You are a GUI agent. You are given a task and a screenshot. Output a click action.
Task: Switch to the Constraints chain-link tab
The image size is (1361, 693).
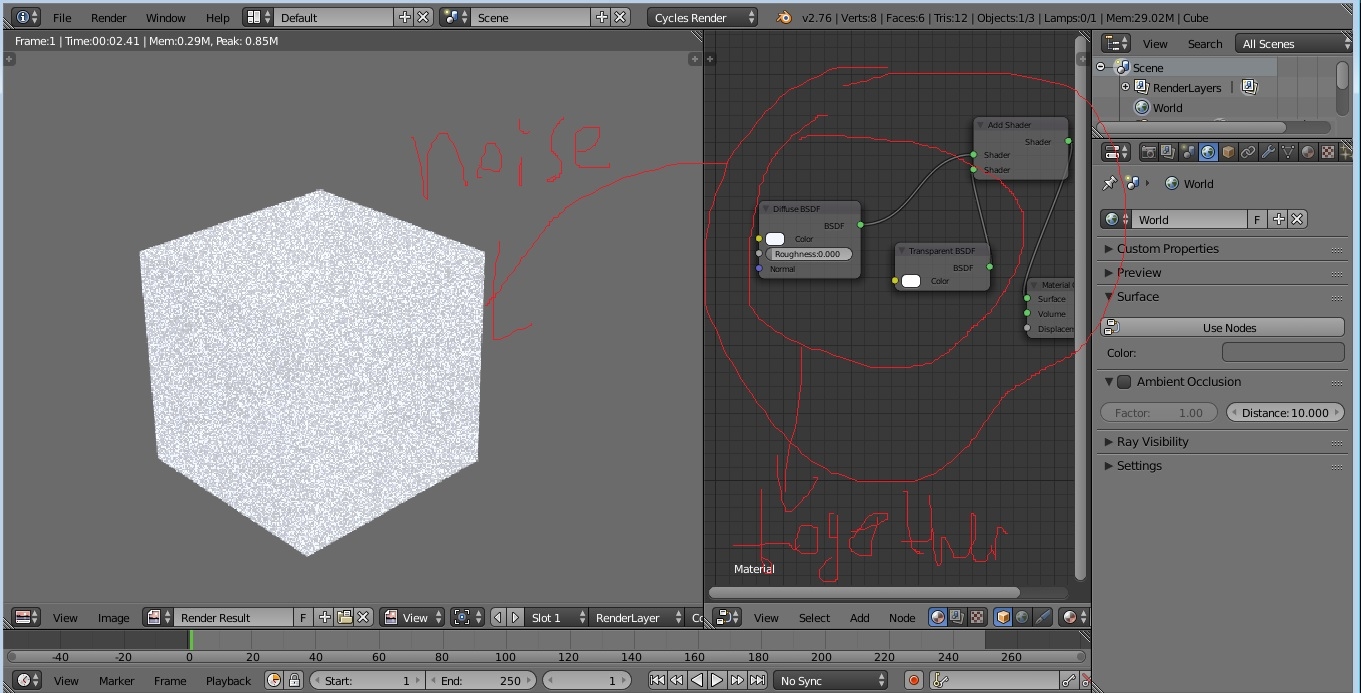[x=1248, y=152]
